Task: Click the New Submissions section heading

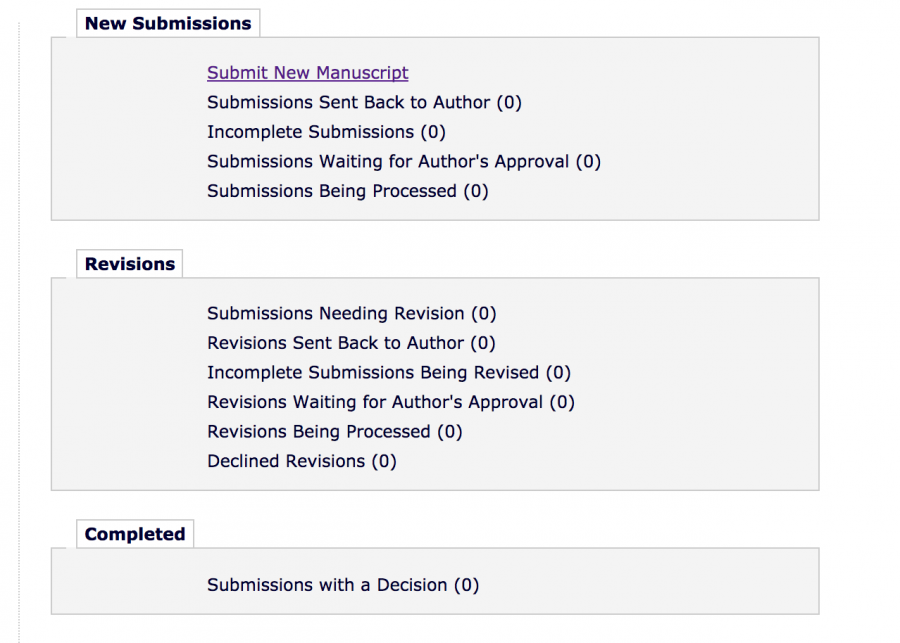Action: coord(168,23)
